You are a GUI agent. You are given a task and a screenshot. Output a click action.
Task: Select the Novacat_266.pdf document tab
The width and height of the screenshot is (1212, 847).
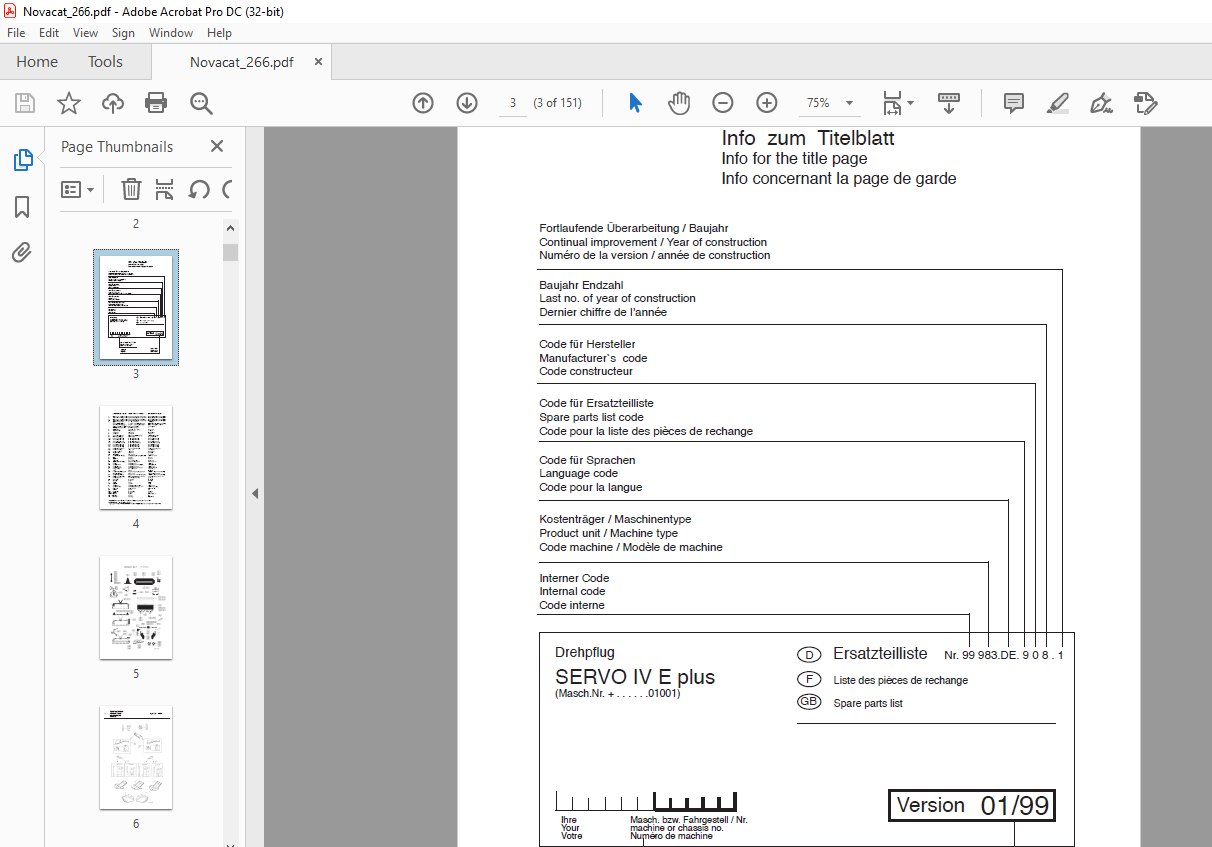point(242,62)
